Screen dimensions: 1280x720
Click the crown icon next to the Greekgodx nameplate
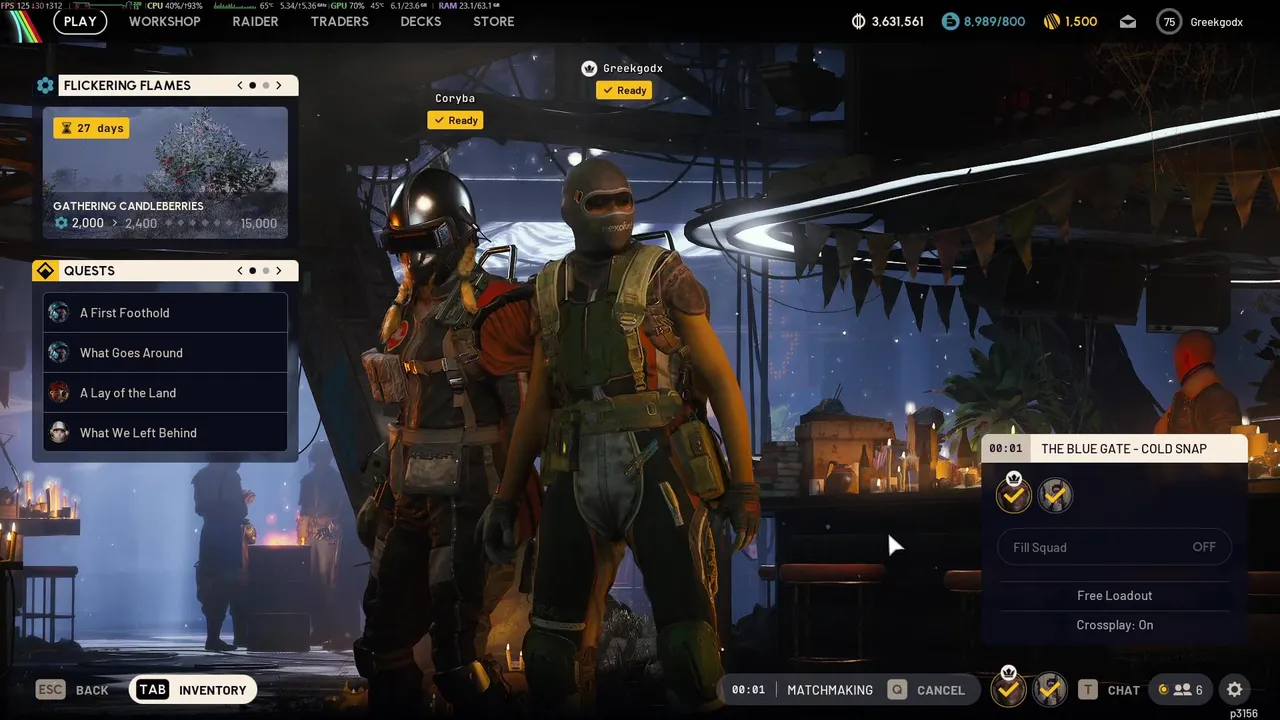[590, 68]
